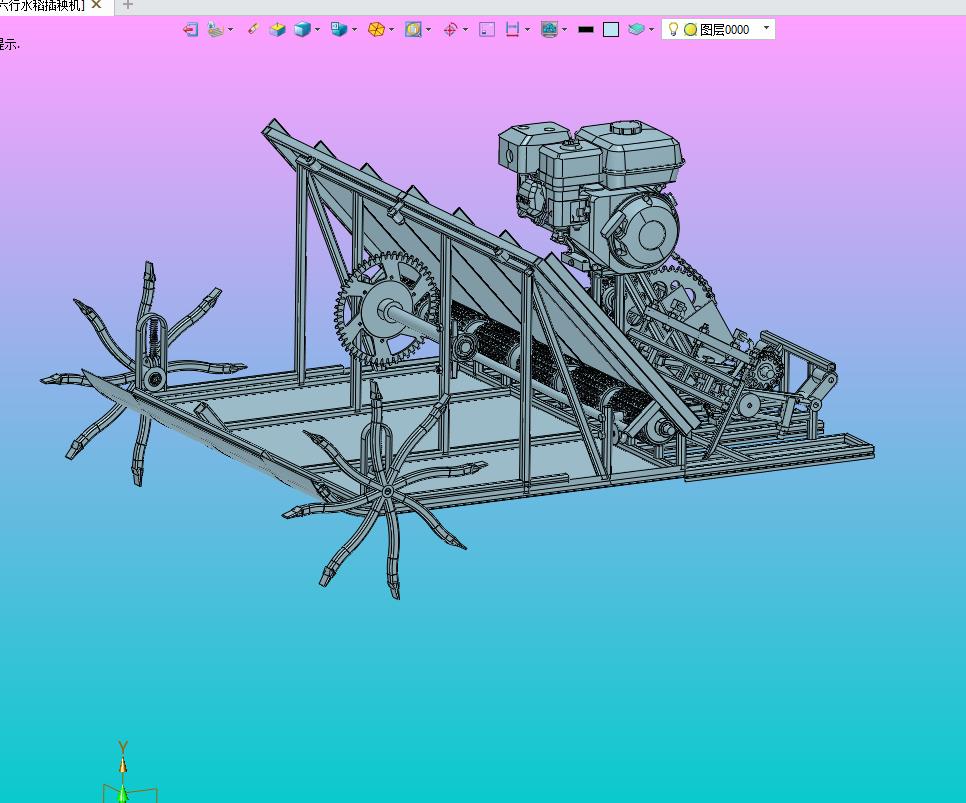Click the blue shaded cube icon
966x803 pixels.
(302, 30)
